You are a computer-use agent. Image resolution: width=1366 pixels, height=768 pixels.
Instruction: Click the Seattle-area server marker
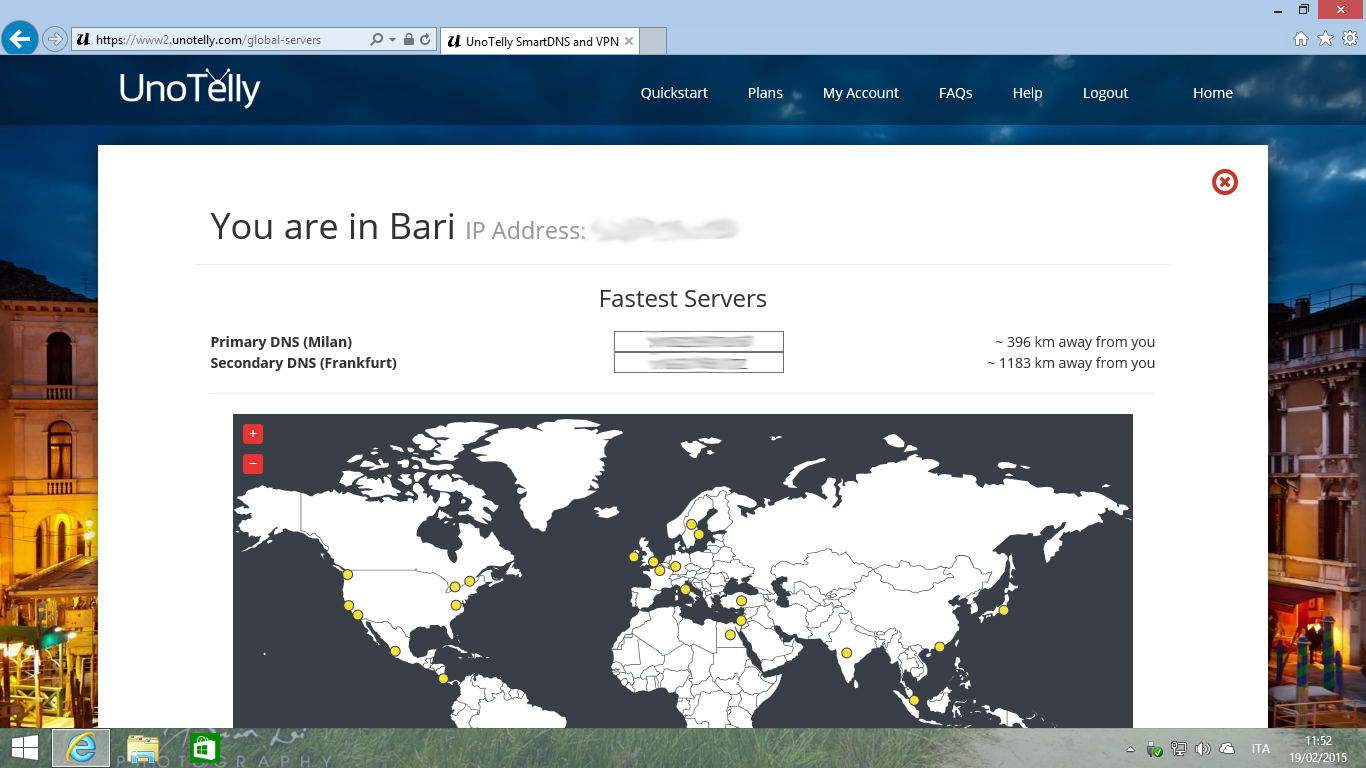tap(348, 574)
